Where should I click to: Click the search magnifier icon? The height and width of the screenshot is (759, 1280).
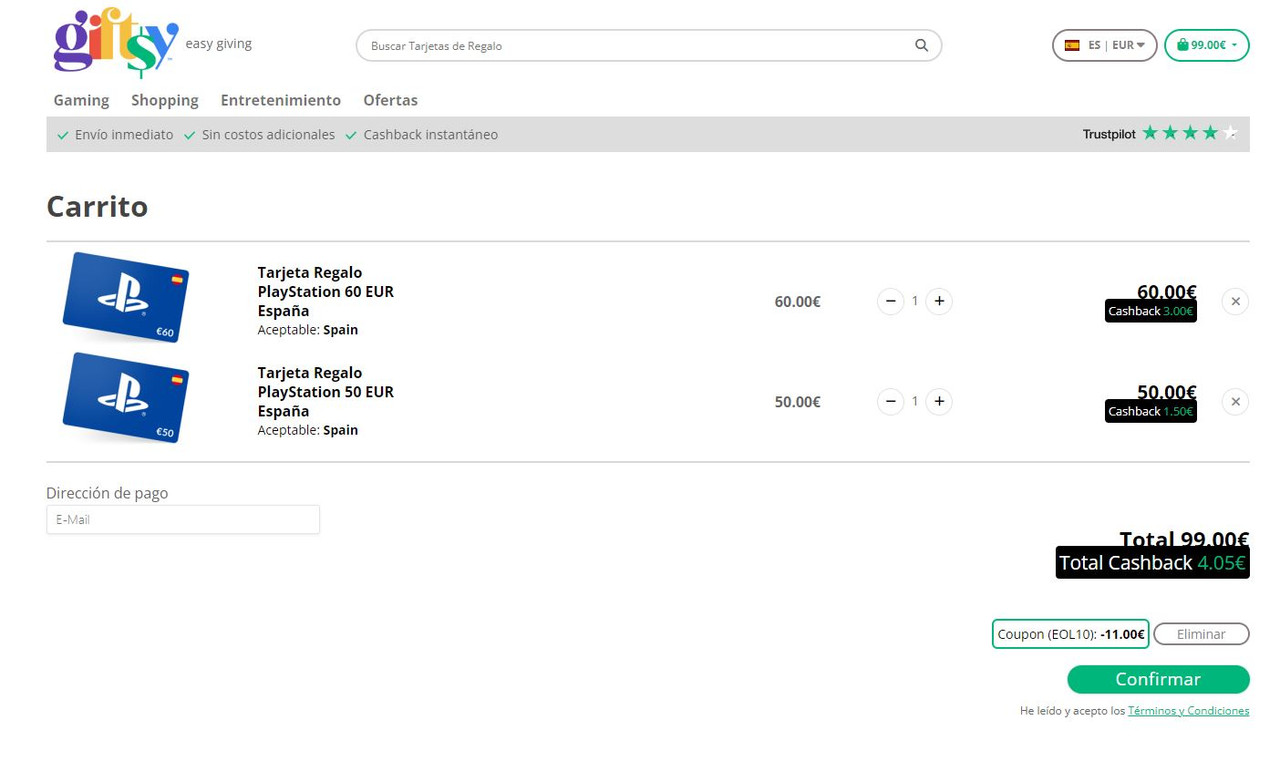921,45
